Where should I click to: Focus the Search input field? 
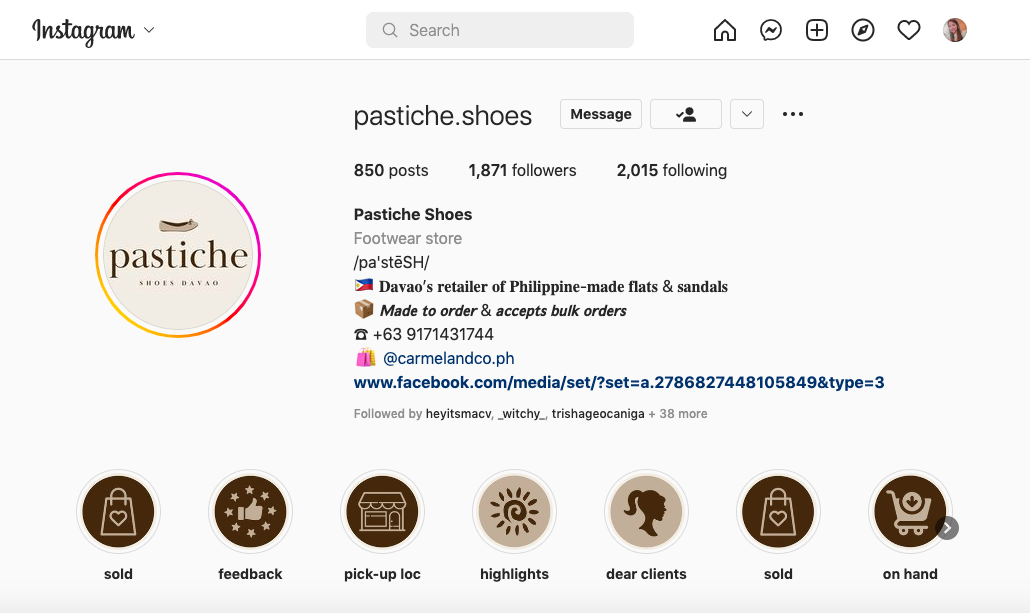click(x=500, y=30)
